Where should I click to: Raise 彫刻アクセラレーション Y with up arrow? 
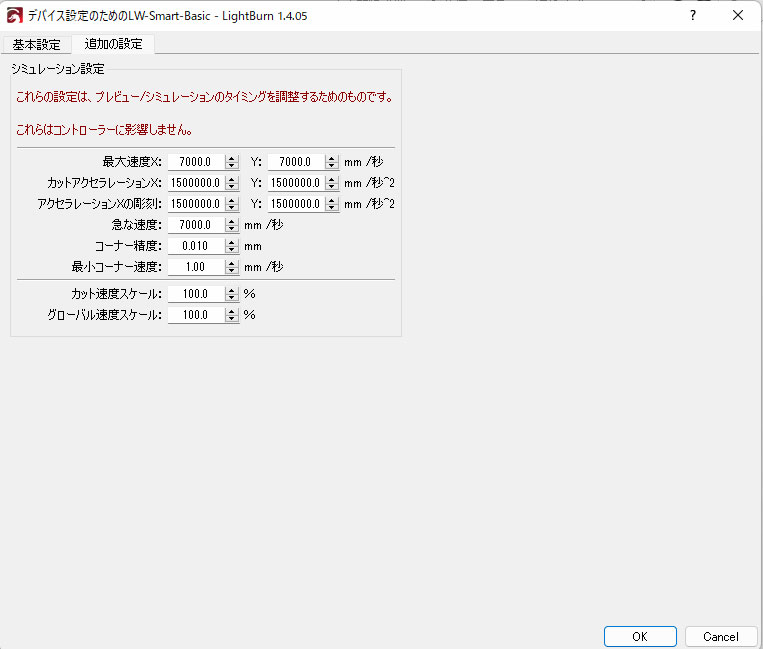332,200
